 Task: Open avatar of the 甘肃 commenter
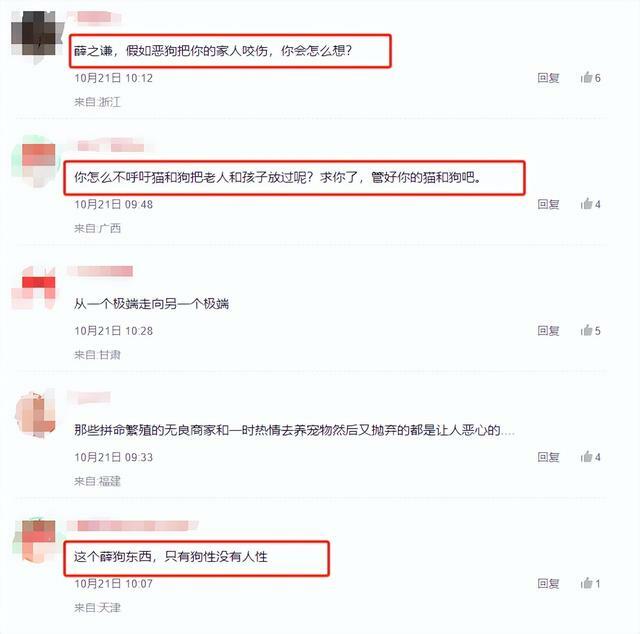tap(38, 288)
